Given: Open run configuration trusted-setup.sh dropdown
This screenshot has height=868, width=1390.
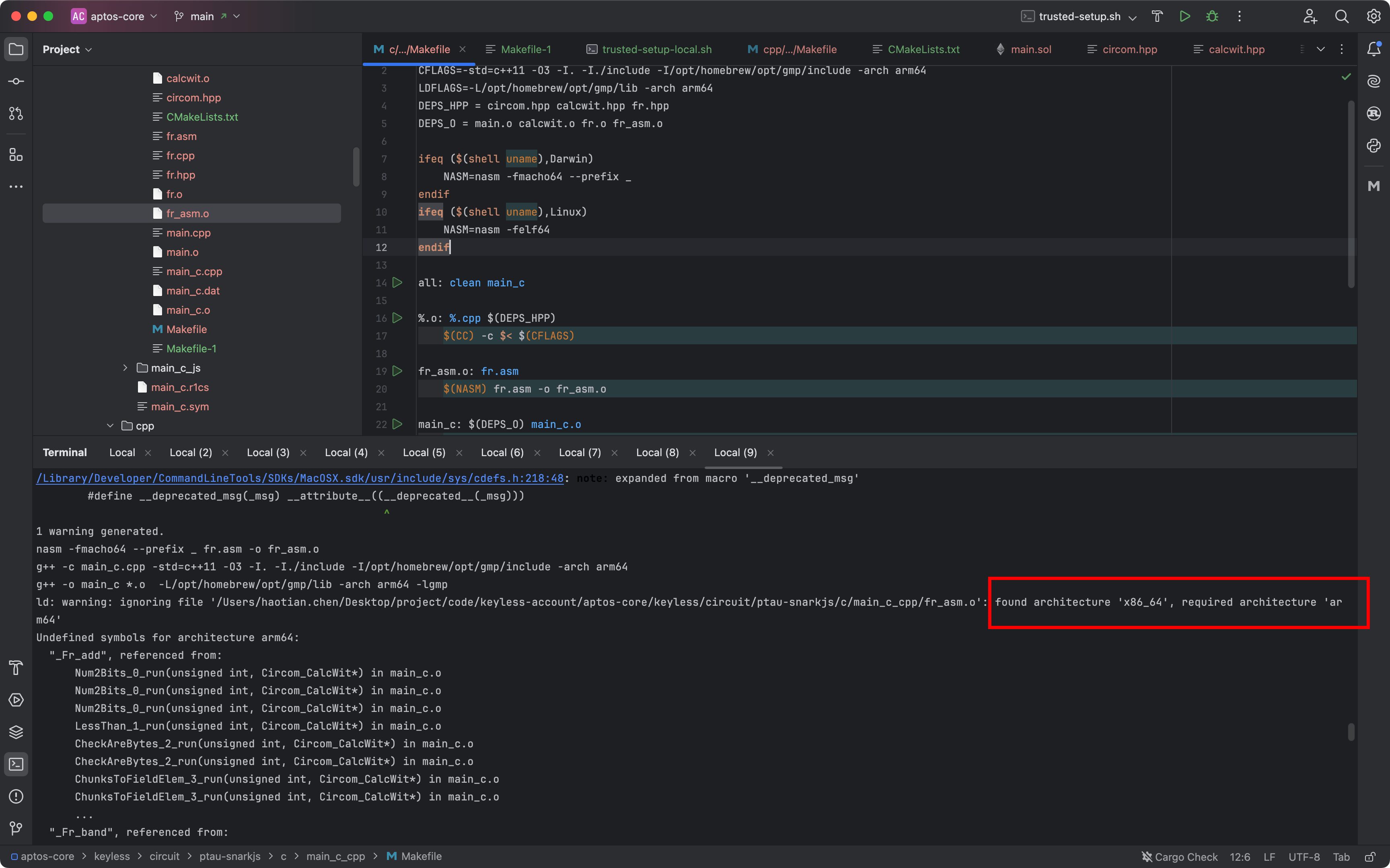Looking at the screenshot, I should [x=1079, y=16].
